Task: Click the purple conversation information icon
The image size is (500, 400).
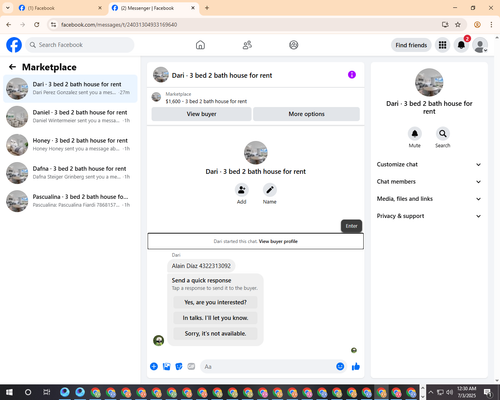Action: click(352, 75)
